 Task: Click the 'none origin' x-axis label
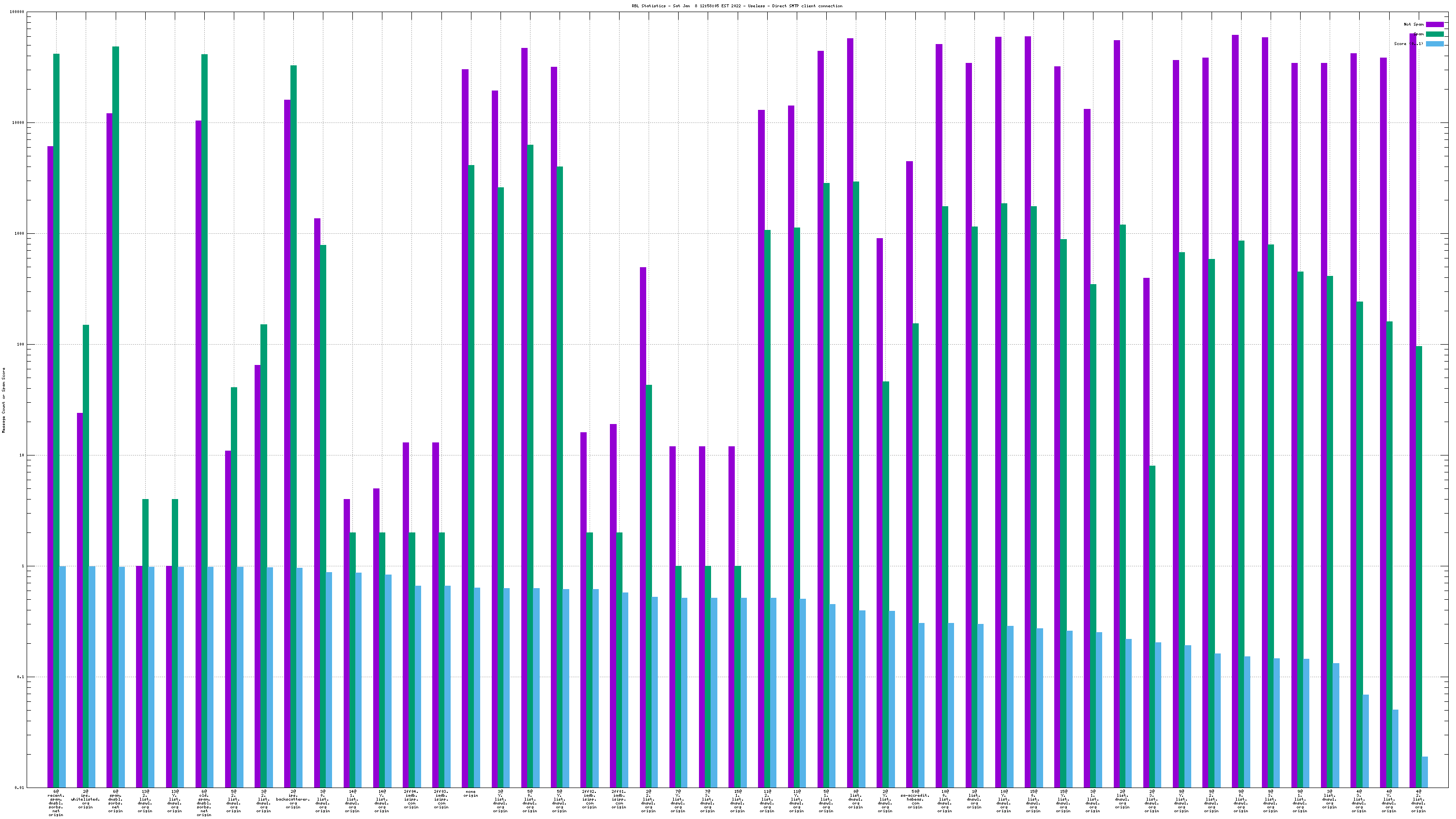[470, 793]
